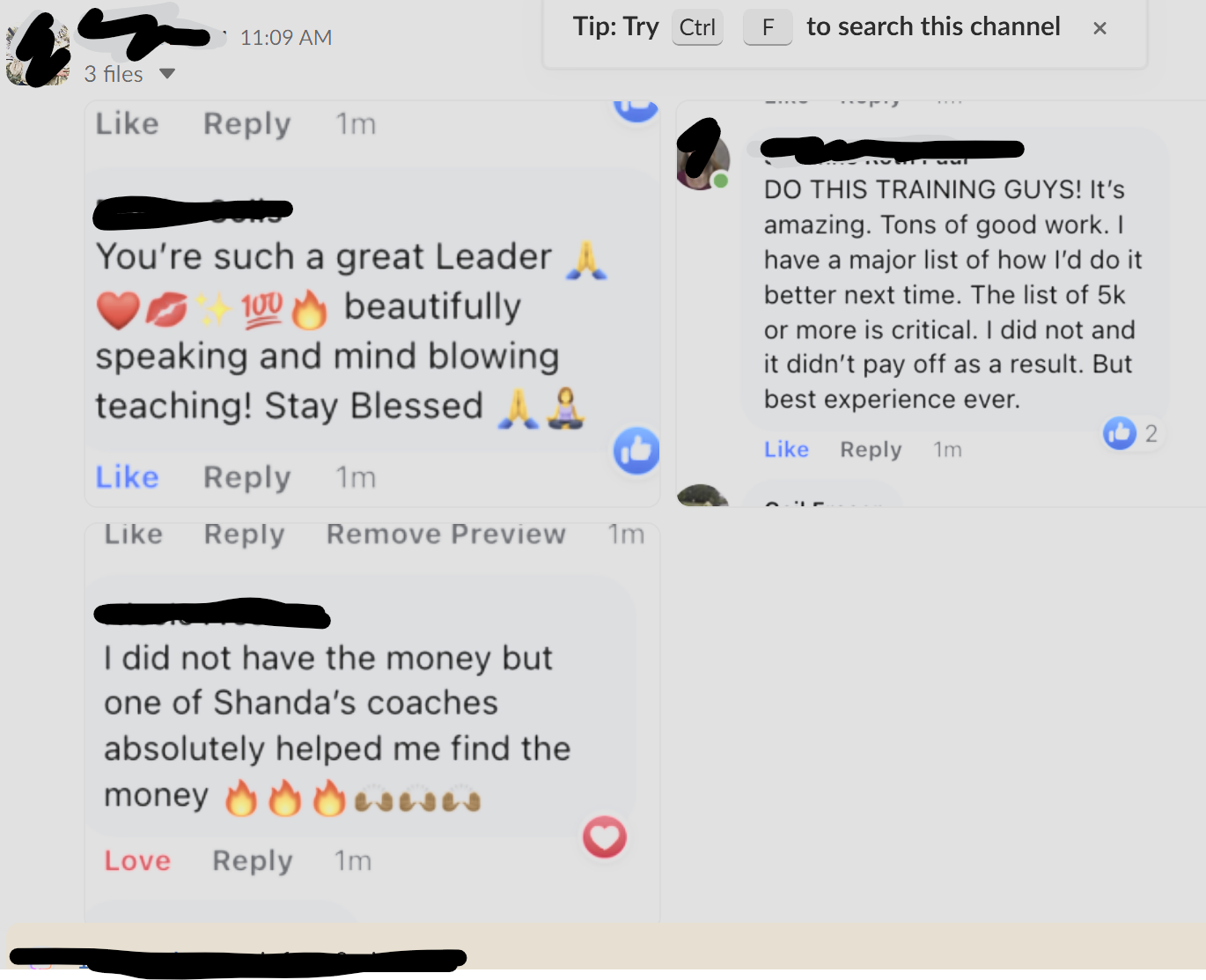Image resolution: width=1206 pixels, height=980 pixels.
Task: Click the poster avatar near 11:09 AM
Action: point(37,55)
